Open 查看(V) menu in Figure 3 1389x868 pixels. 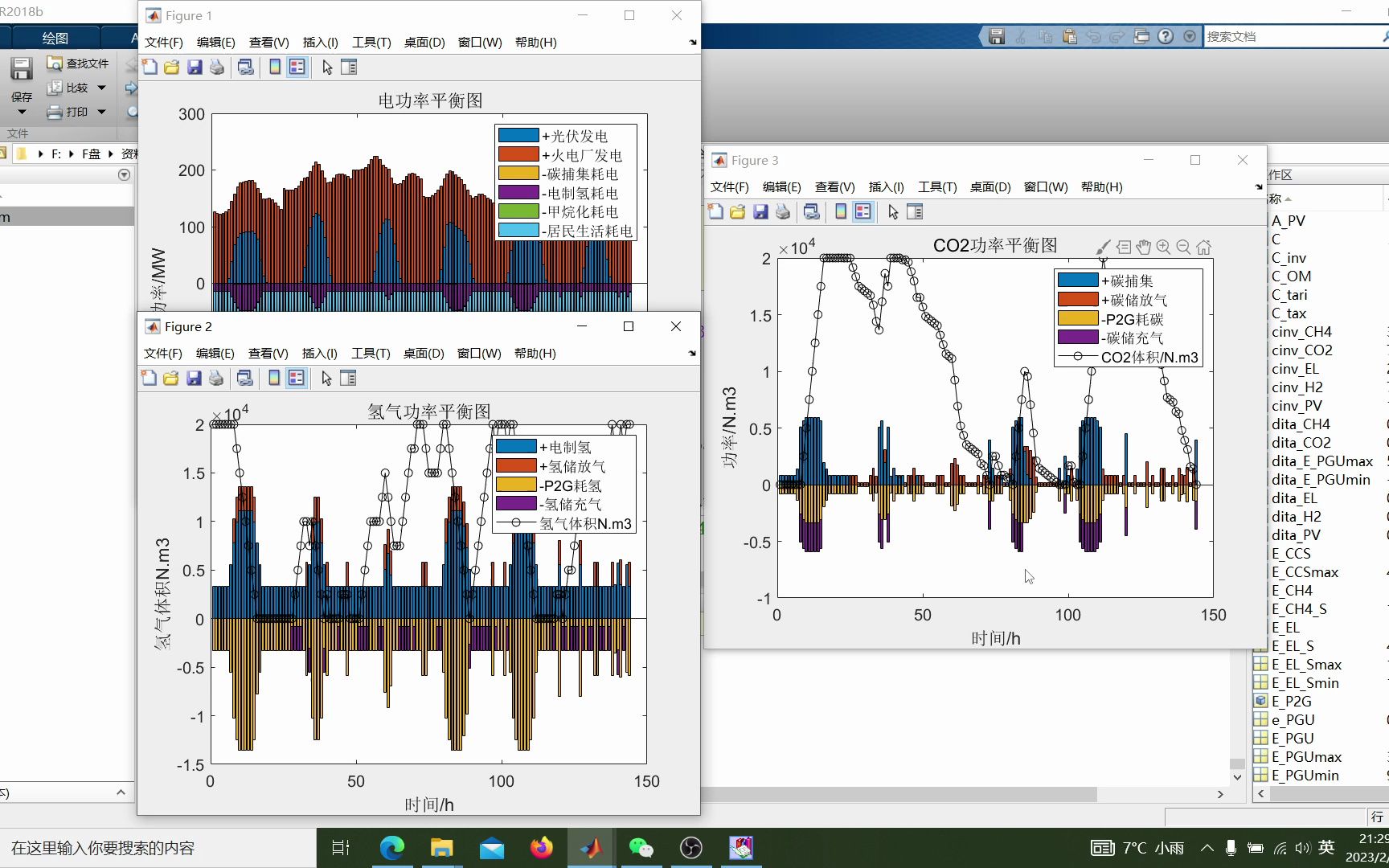point(834,187)
